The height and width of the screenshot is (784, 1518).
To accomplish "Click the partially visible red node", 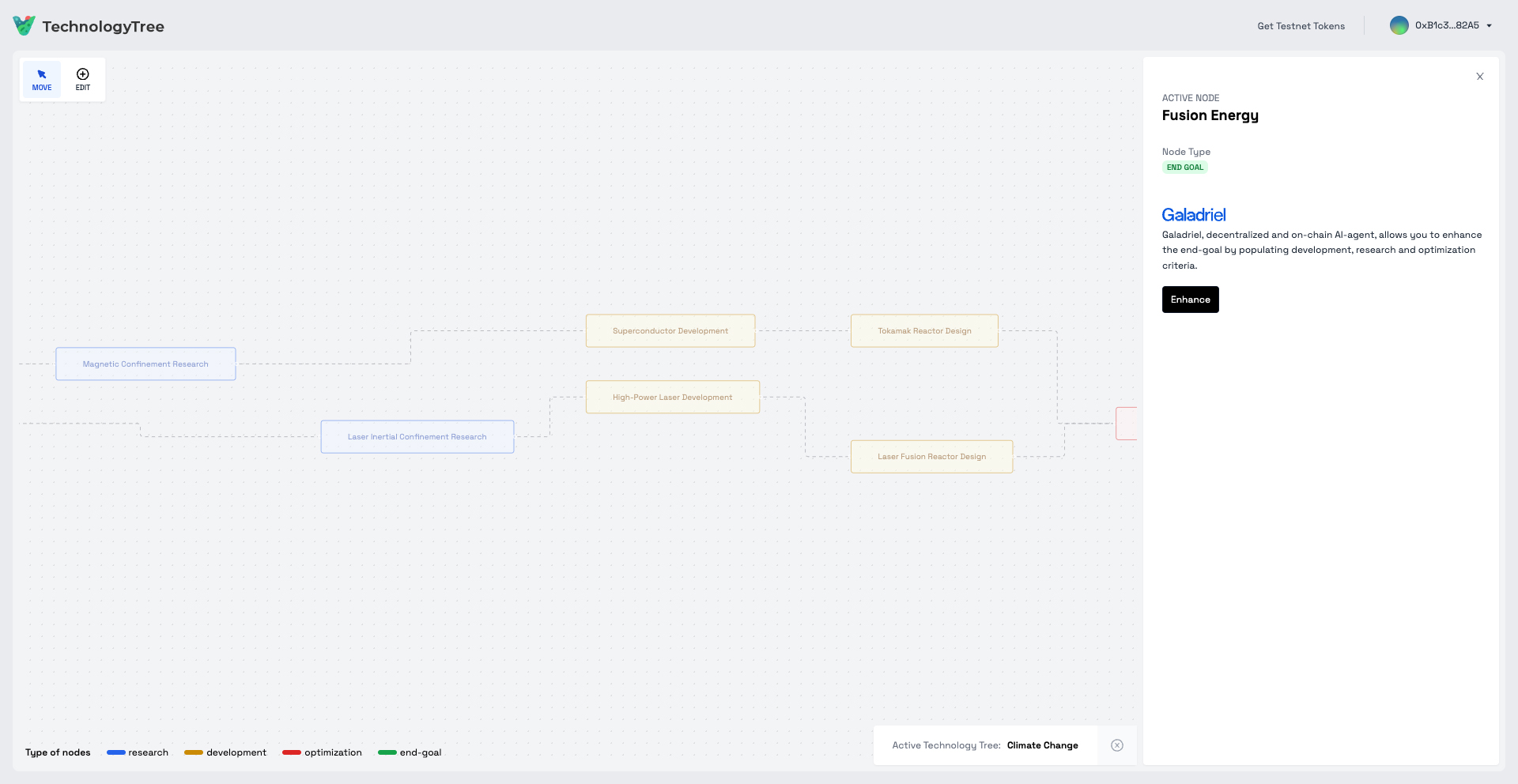I will [x=1127, y=424].
